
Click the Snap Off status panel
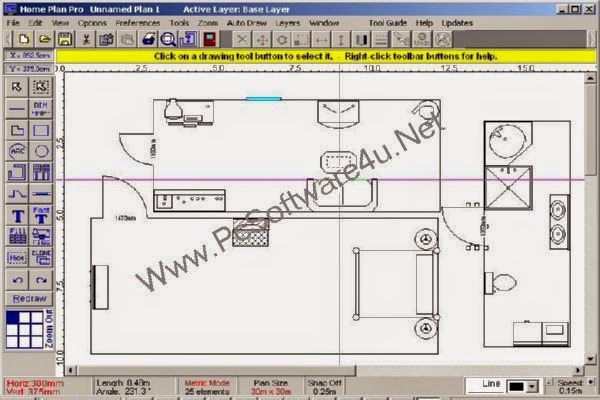coord(324,387)
